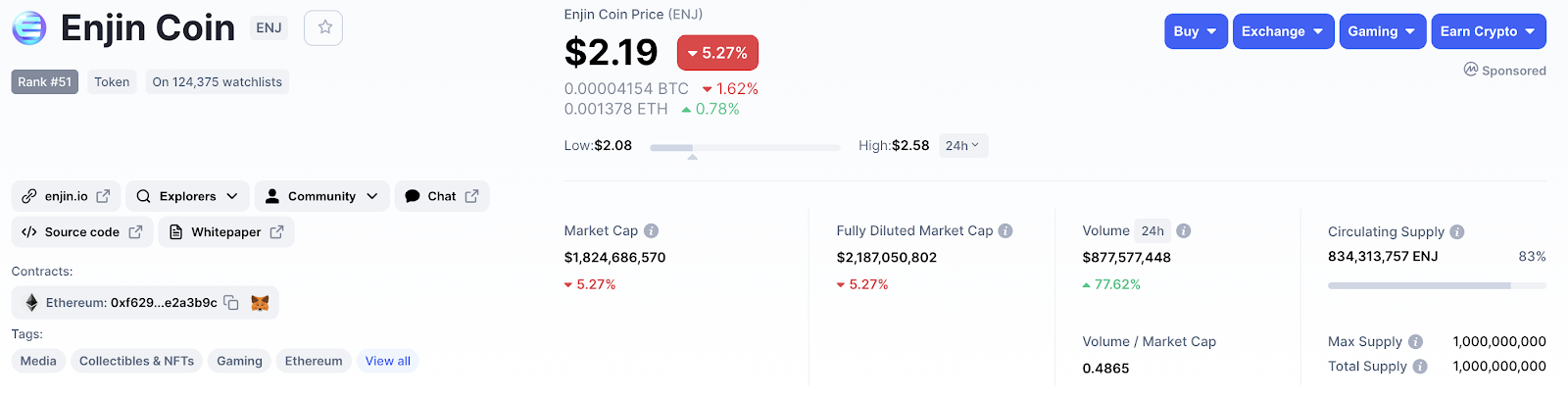This screenshot has width=1568, height=400.
Task: Click View all tags
Action: [x=388, y=361]
